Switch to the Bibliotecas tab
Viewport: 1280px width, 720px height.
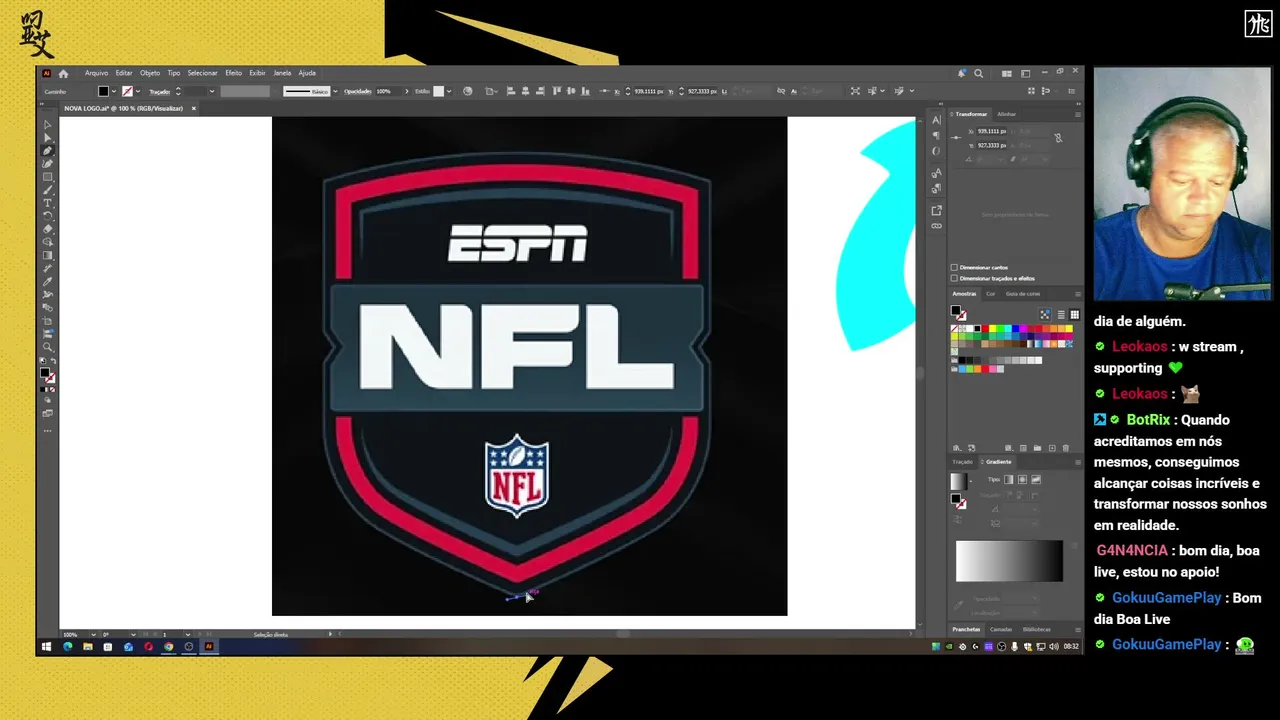click(x=1036, y=629)
